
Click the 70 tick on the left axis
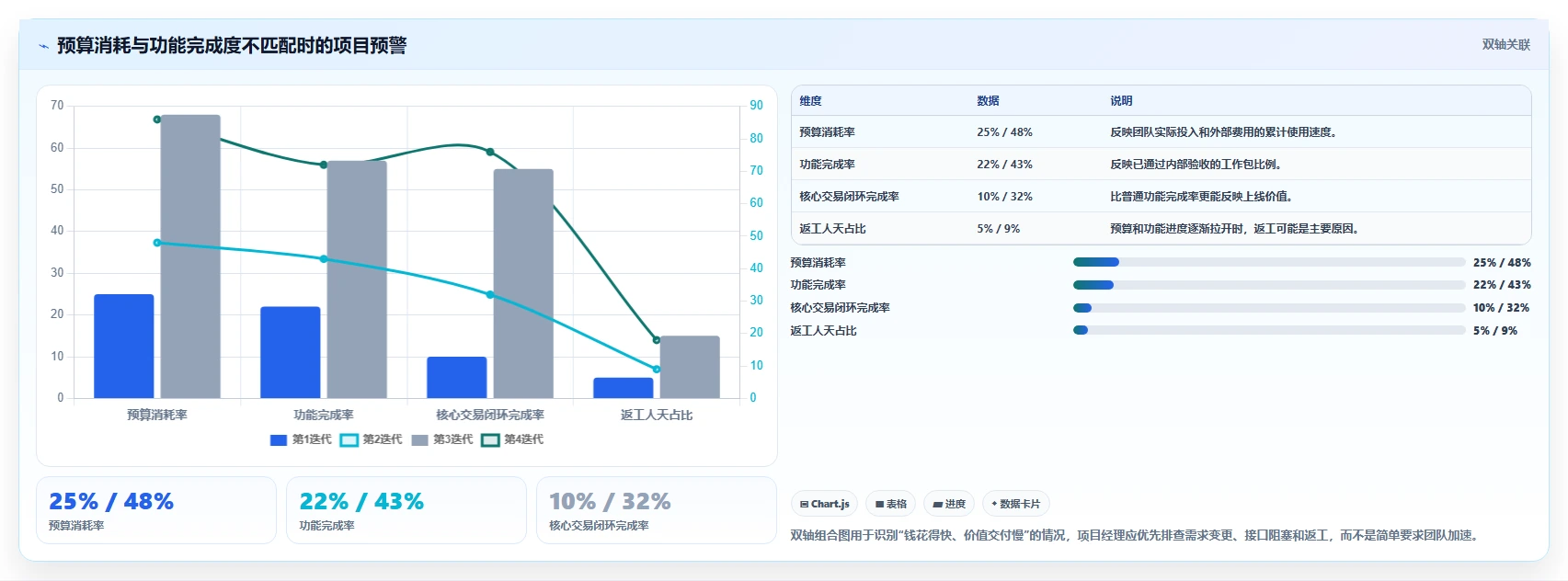tap(57, 106)
